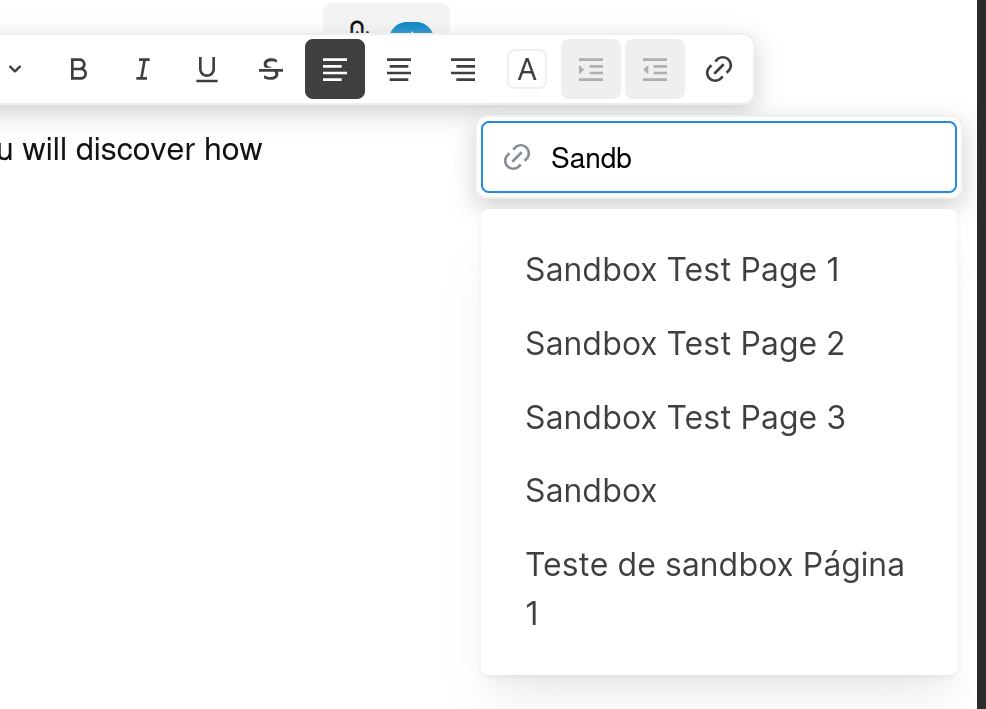Viewport: 986px width, 709px height.
Task: Center align the text
Action: point(399,69)
